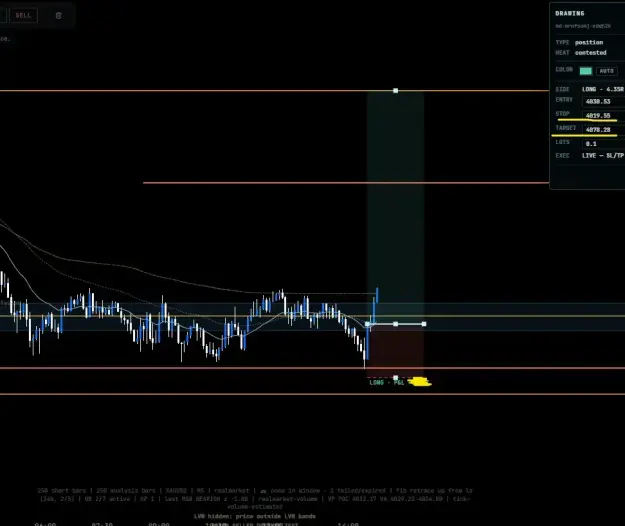This screenshot has width=625, height=526.
Task: Click the LONG P&L position label
Action: coord(387,383)
